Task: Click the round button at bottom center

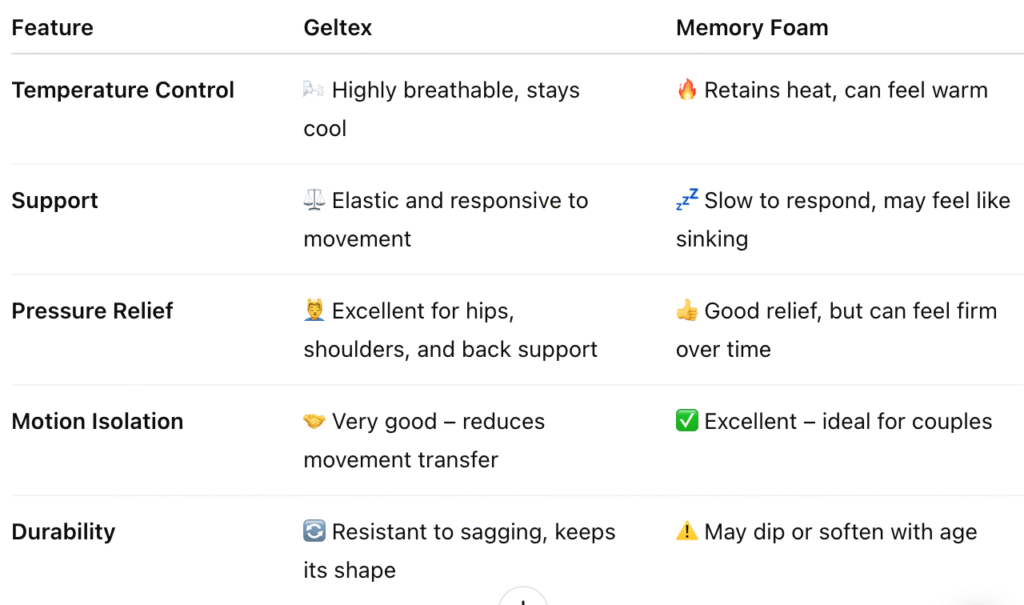Action: 522,600
